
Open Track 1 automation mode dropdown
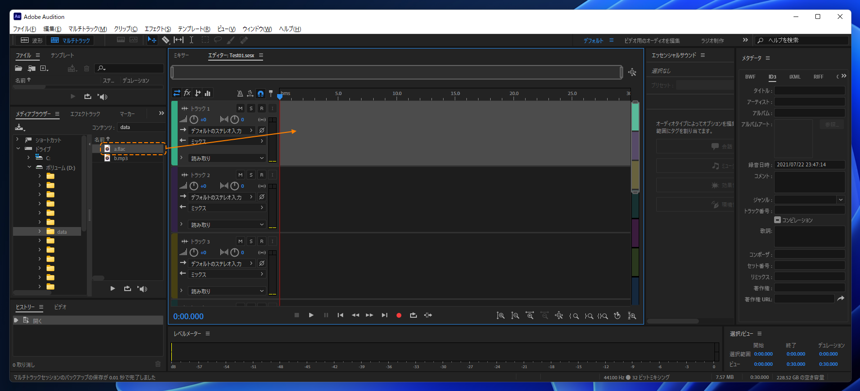[227, 158]
